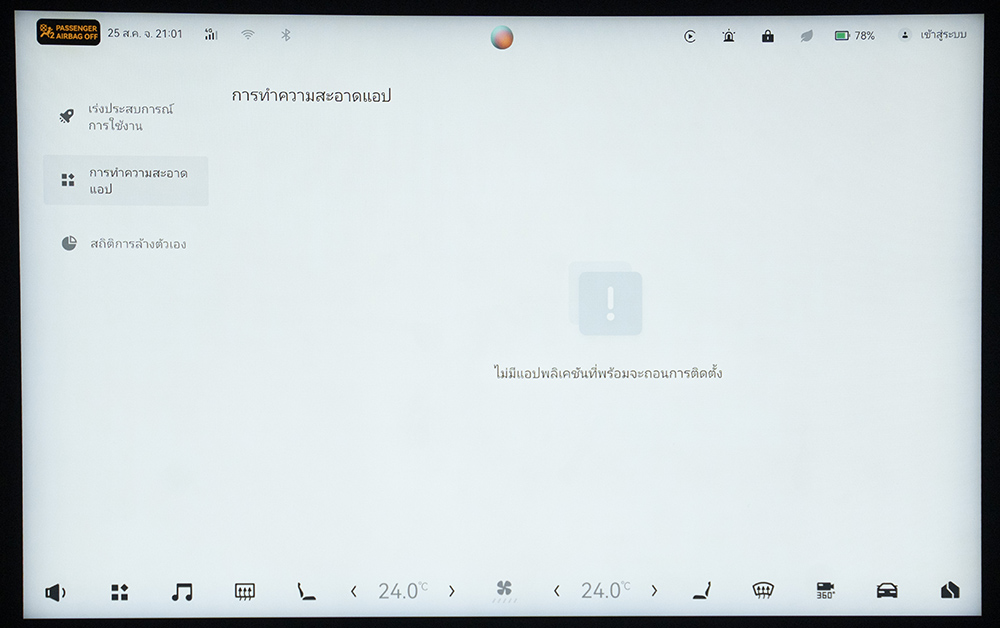Open the apps grid in bottom bar
1000x628 pixels.
pyautogui.click(x=119, y=592)
